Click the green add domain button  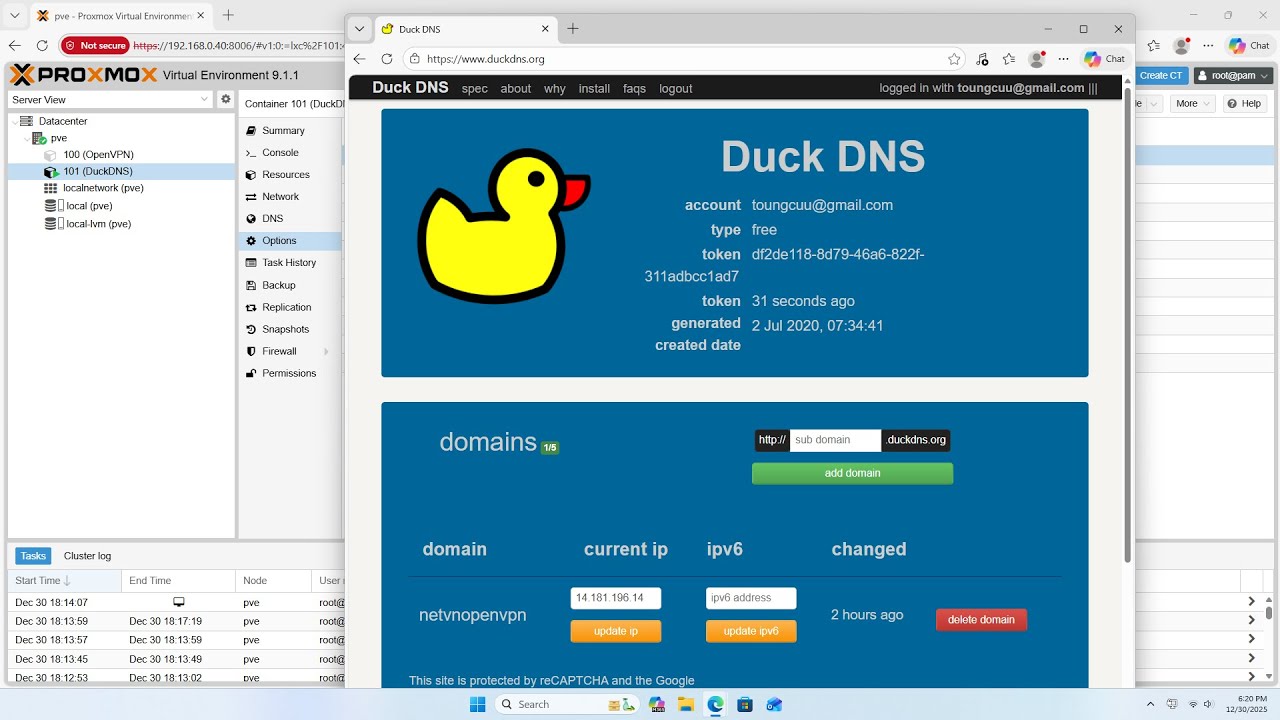point(852,473)
